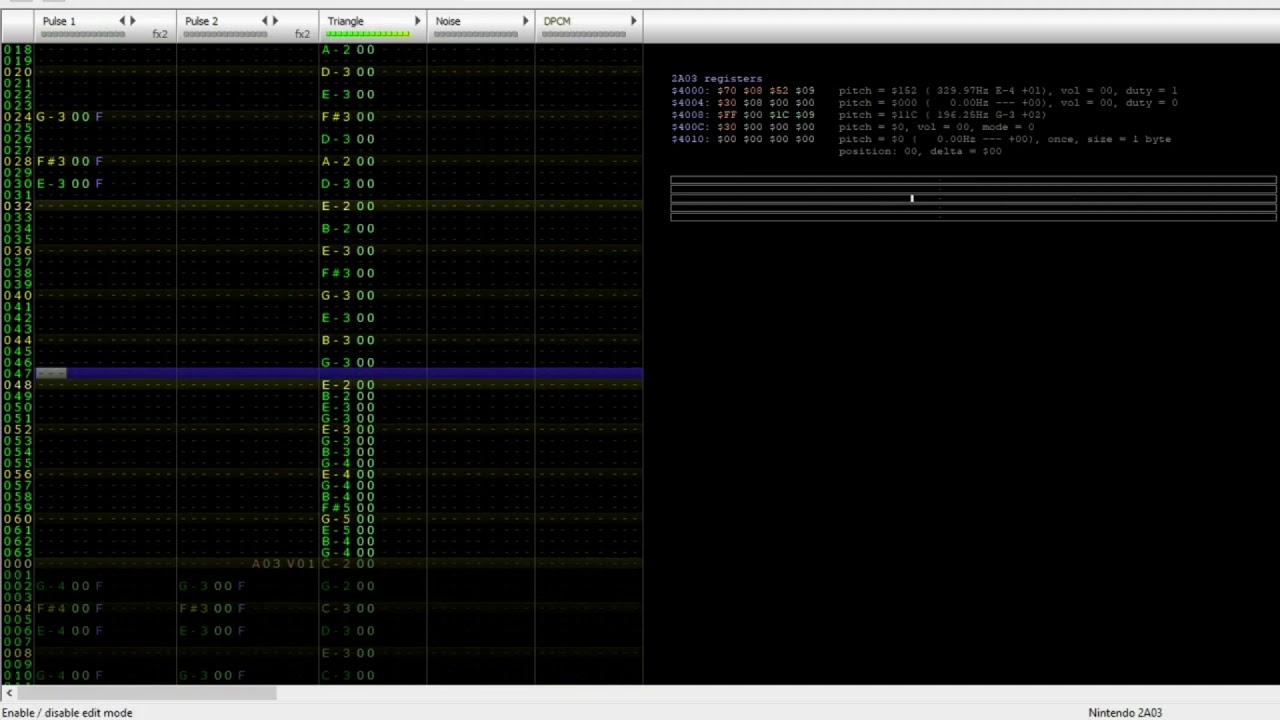Image resolution: width=1280 pixels, height=720 pixels.
Task: Mute the Pulse 1 channel header
Action: 59,21
